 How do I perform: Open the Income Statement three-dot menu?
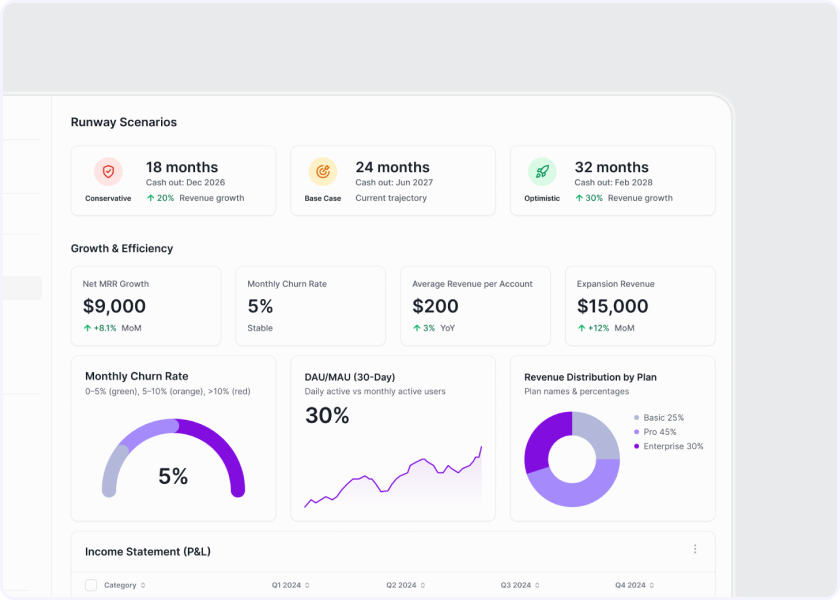pos(695,549)
